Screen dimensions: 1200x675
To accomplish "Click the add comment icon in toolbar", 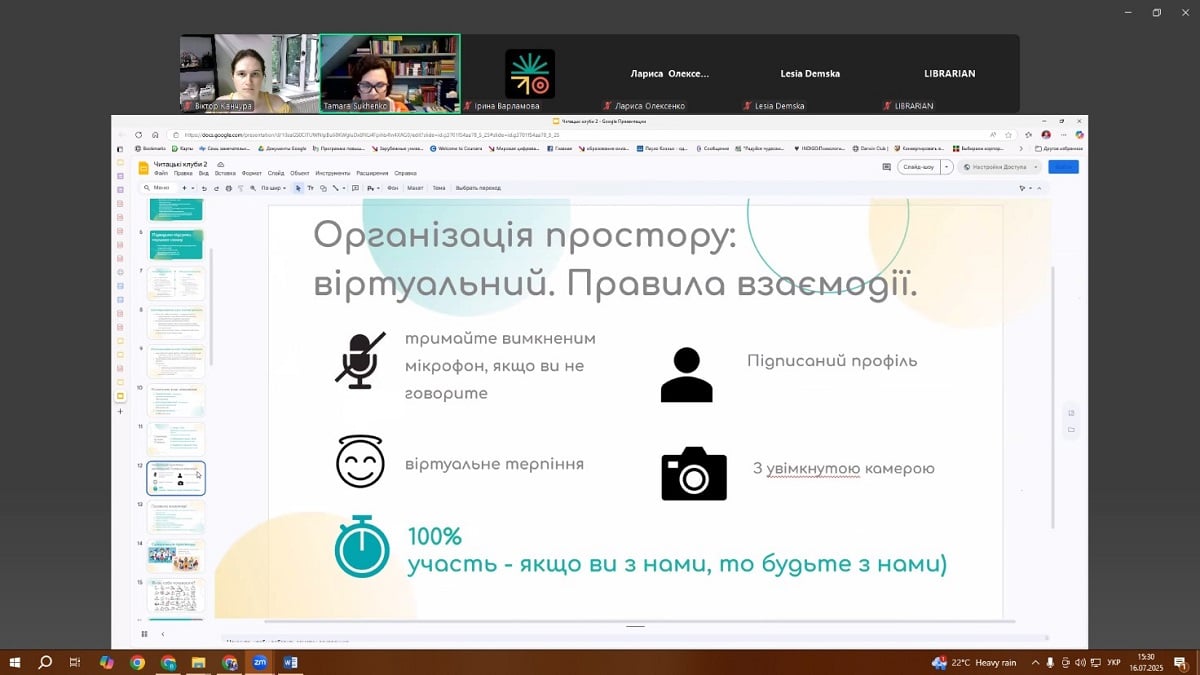I will [x=355, y=188].
